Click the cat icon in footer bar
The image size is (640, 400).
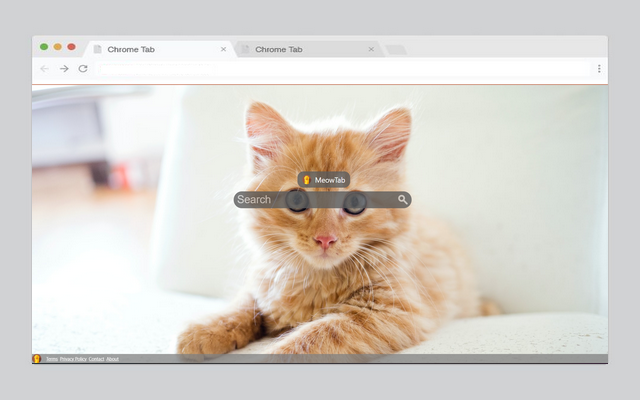(x=37, y=359)
